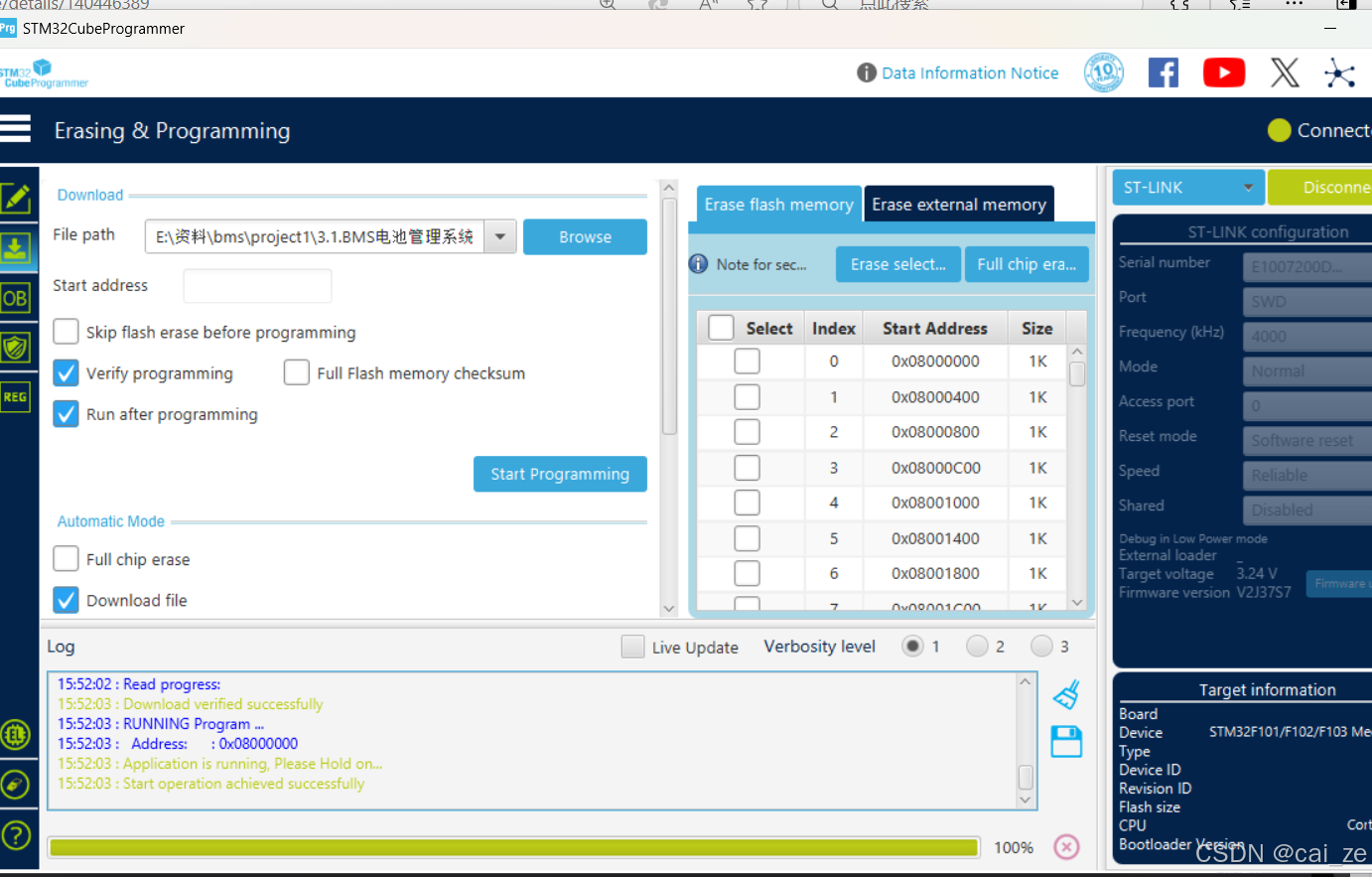Open the REG registers sidebar icon

point(15,397)
